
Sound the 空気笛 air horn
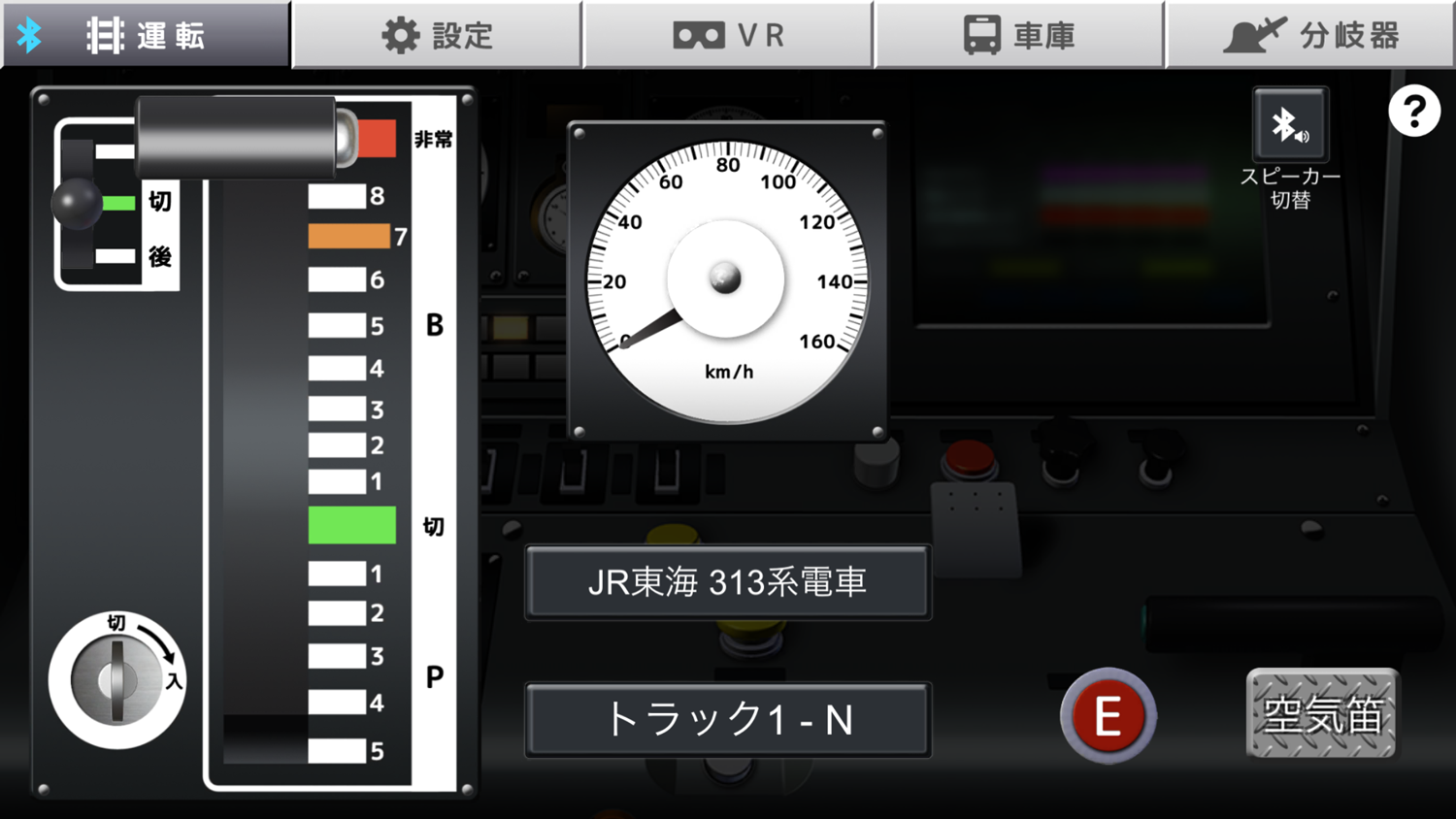point(1322,714)
